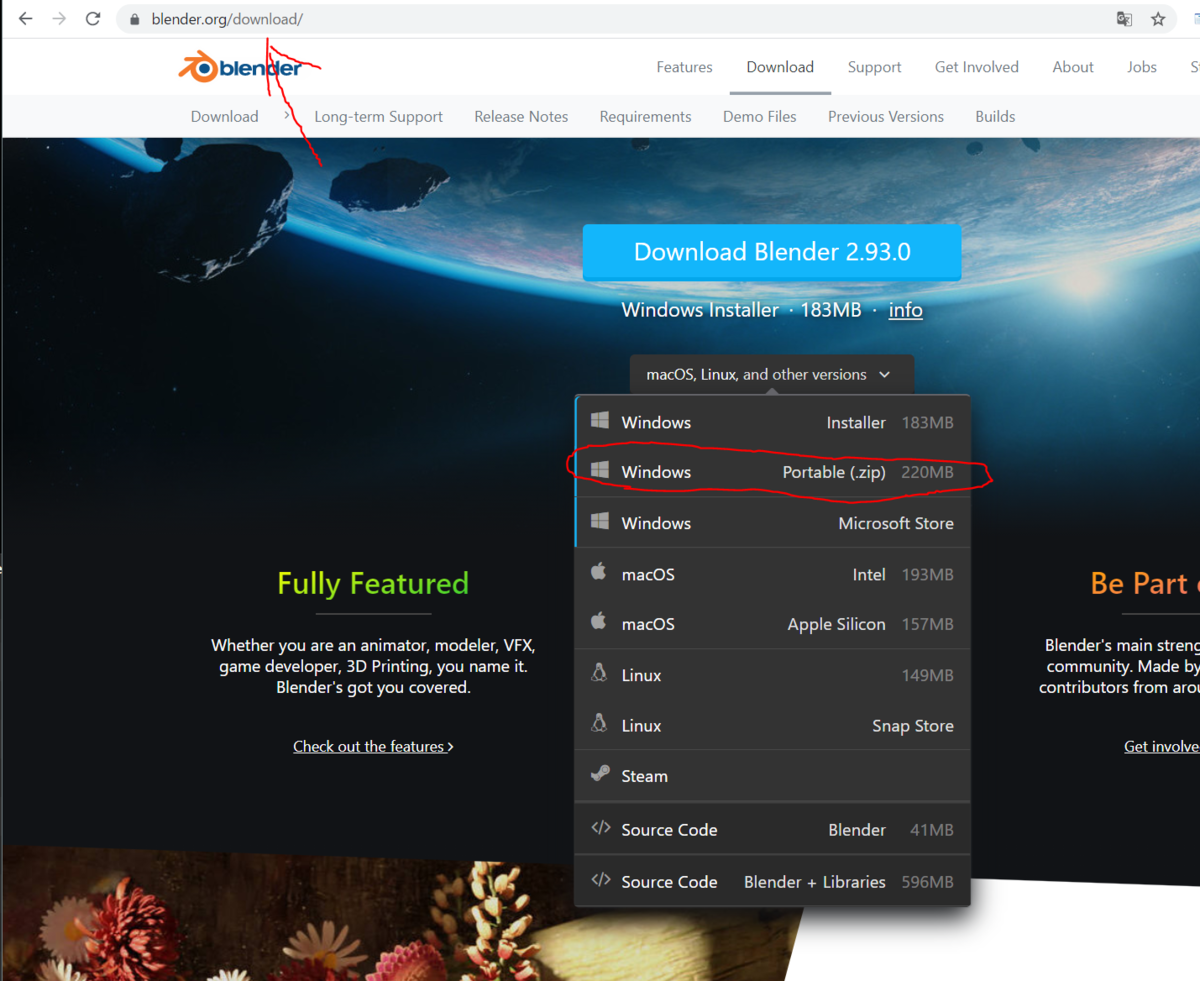Click the translate page icon
The image size is (1200, 981).
[1125, 19]
